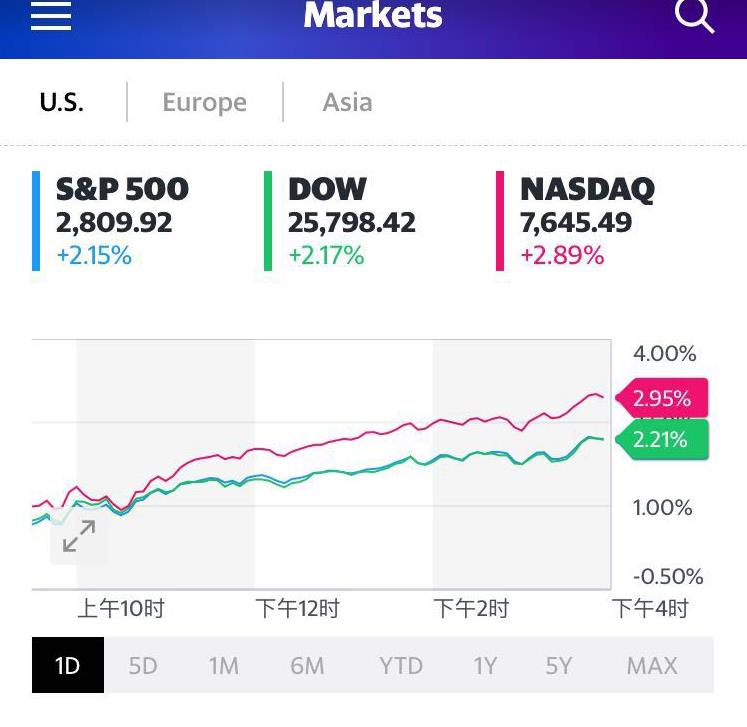The image size is (747, 727).
Task: Select the 5D time range
Action: click(x=143, y=665)
